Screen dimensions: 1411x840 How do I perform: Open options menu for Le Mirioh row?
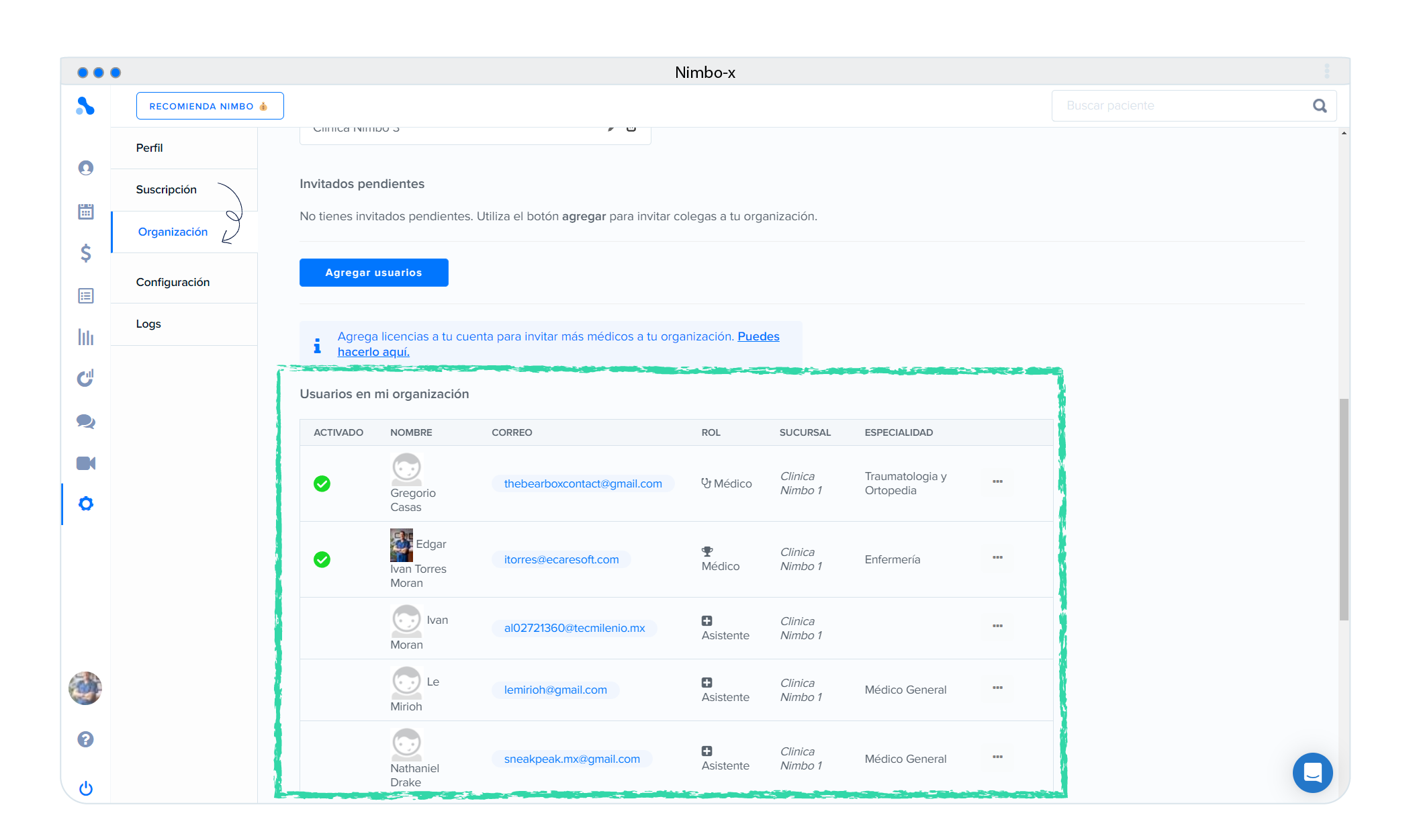click(x=997, y=688)
